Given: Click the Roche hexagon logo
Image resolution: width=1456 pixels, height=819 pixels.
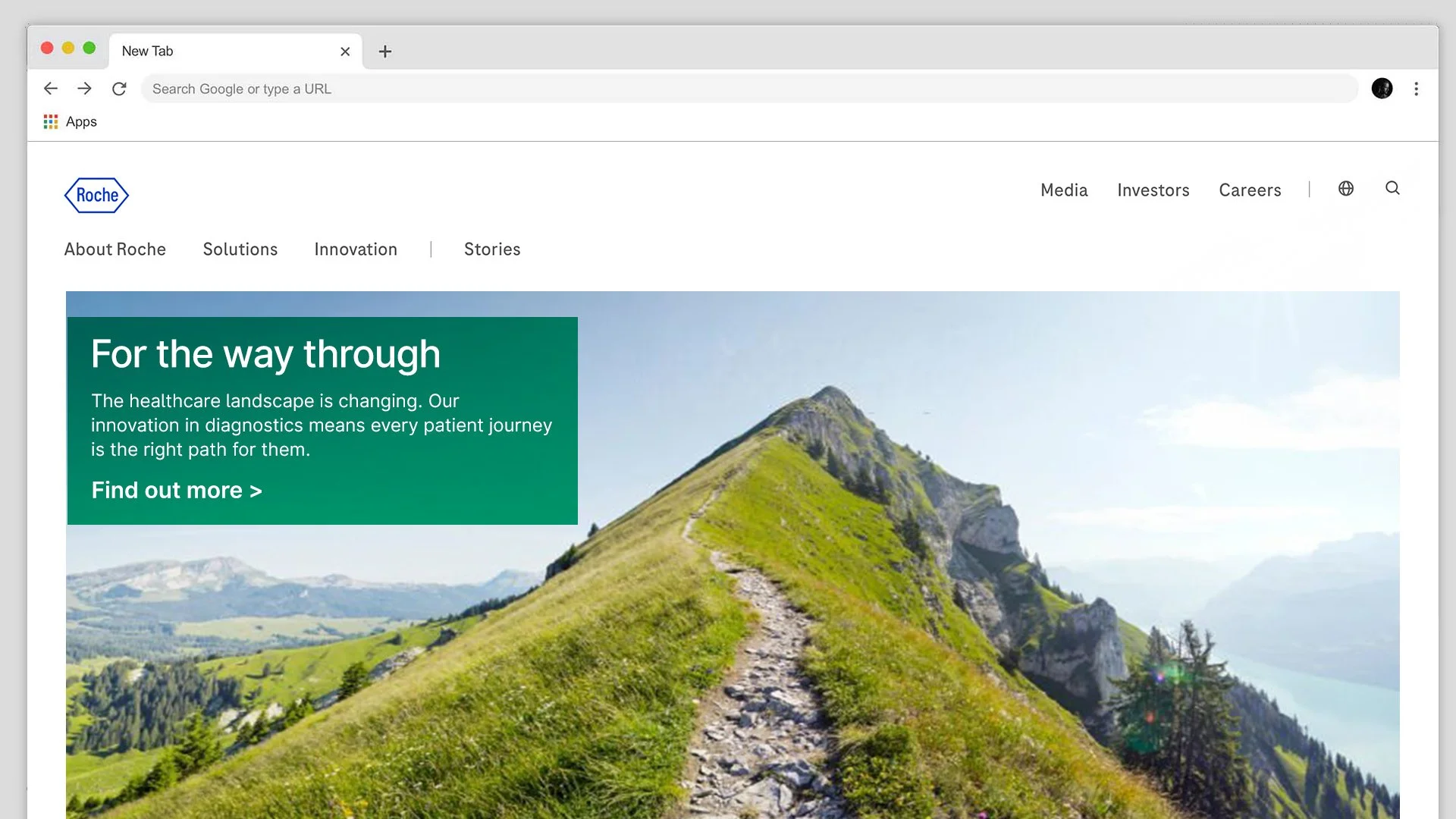Looking at the screenshot, I should (x=96, y=195).
